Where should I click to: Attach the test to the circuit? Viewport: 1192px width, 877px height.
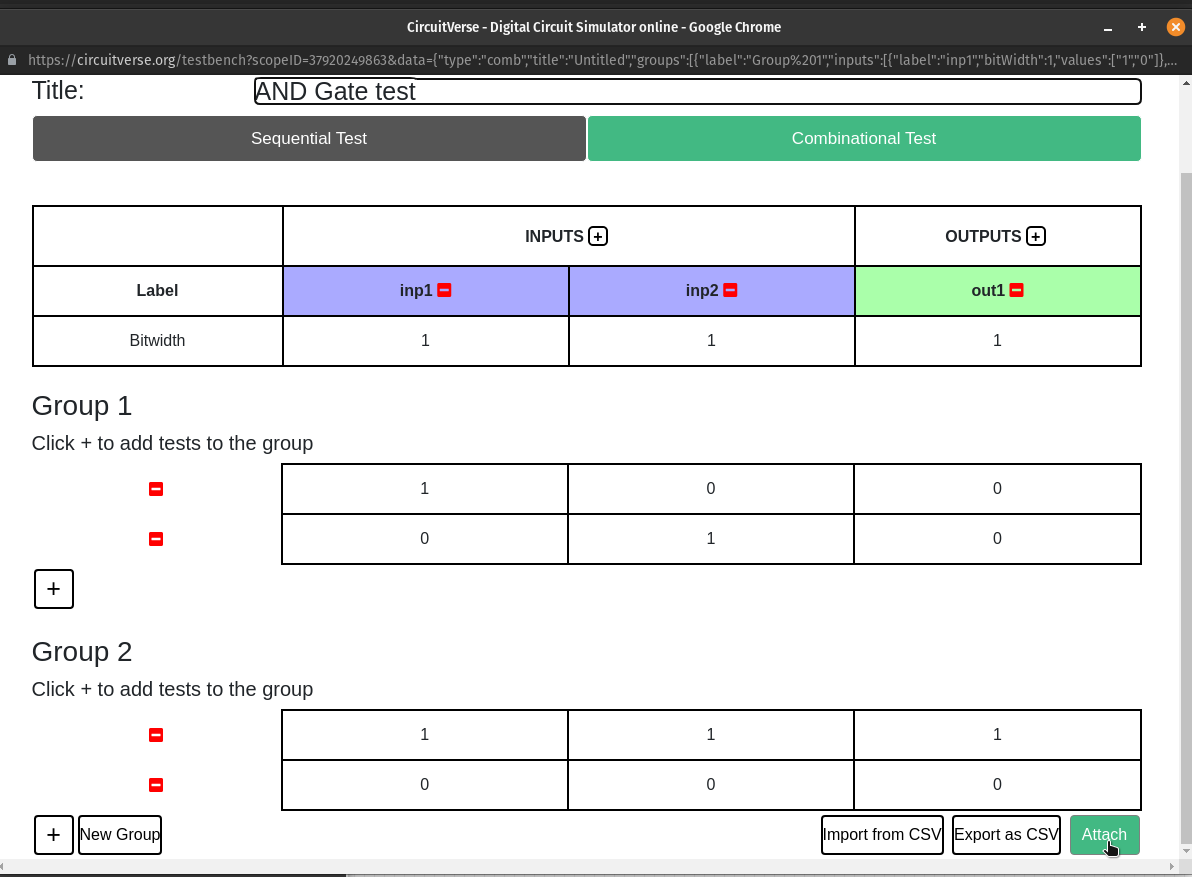1104,835
